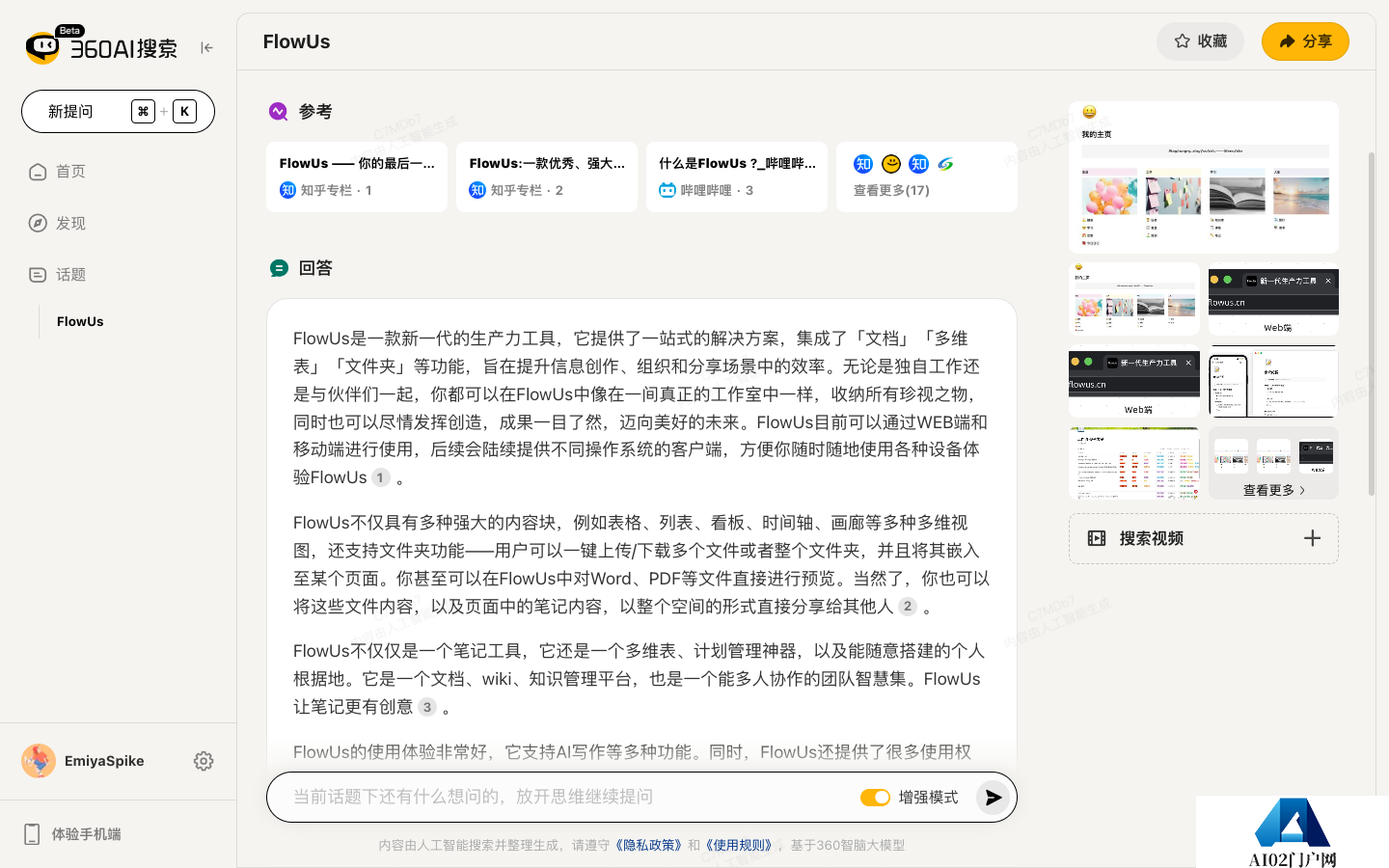This screenshot has height=868, width=1389.
Task: Click the Zhihu icon on second reference
Action: [x=477, y=190]
